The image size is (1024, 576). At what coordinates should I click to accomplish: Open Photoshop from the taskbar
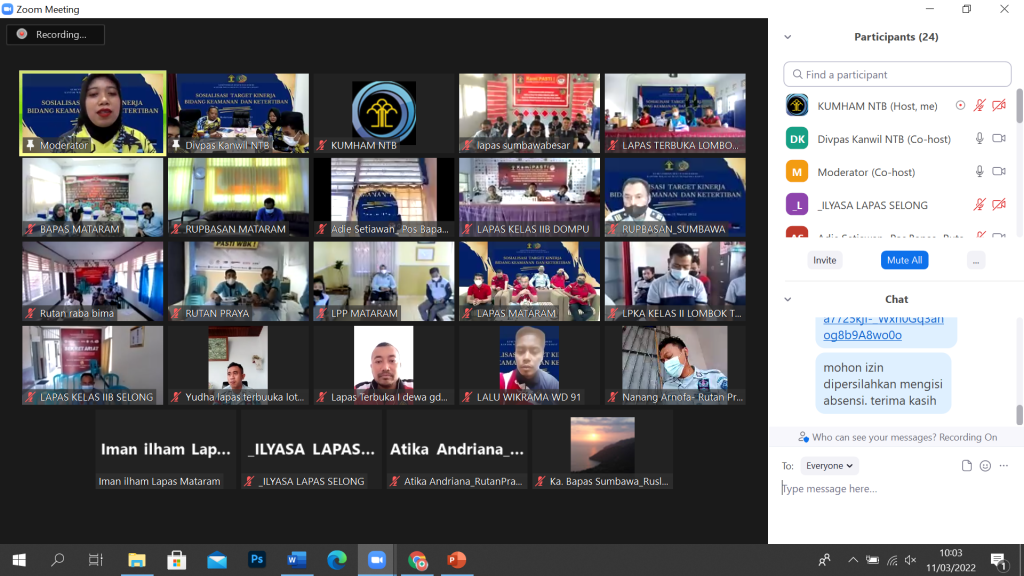257,560
